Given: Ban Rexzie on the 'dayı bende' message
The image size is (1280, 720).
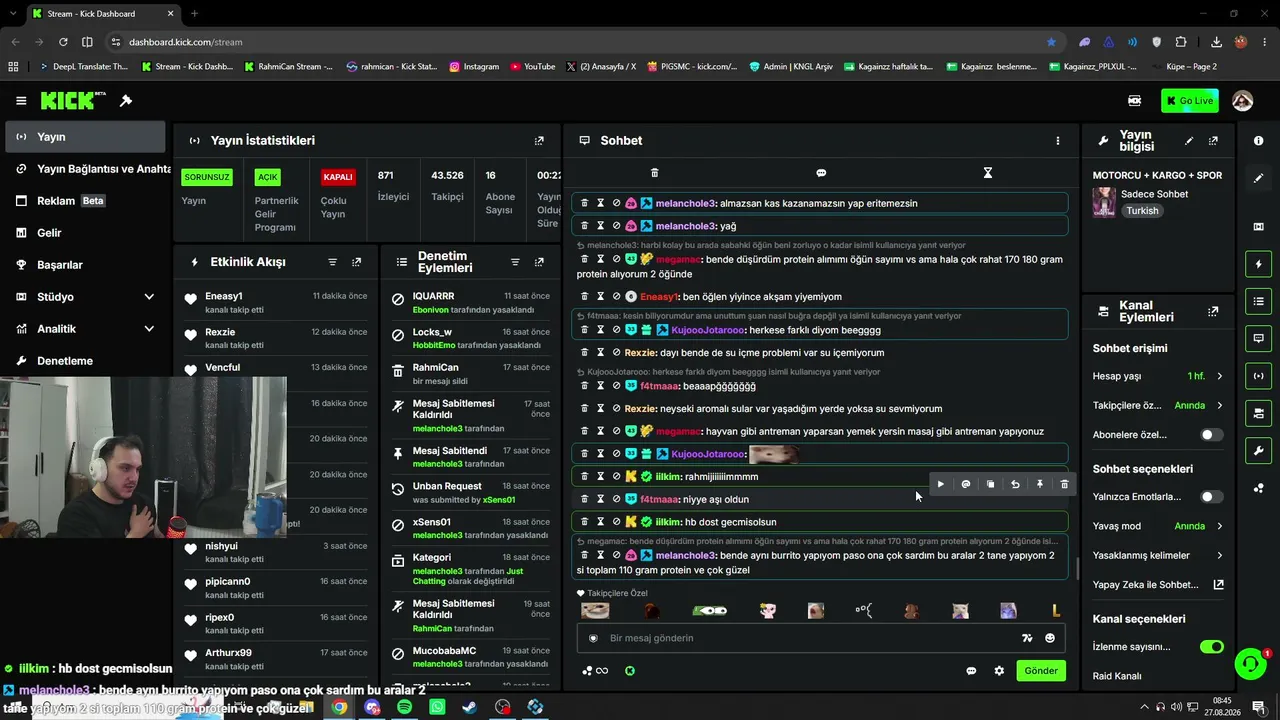Looking at the screenshot, I should coord(616,353).
